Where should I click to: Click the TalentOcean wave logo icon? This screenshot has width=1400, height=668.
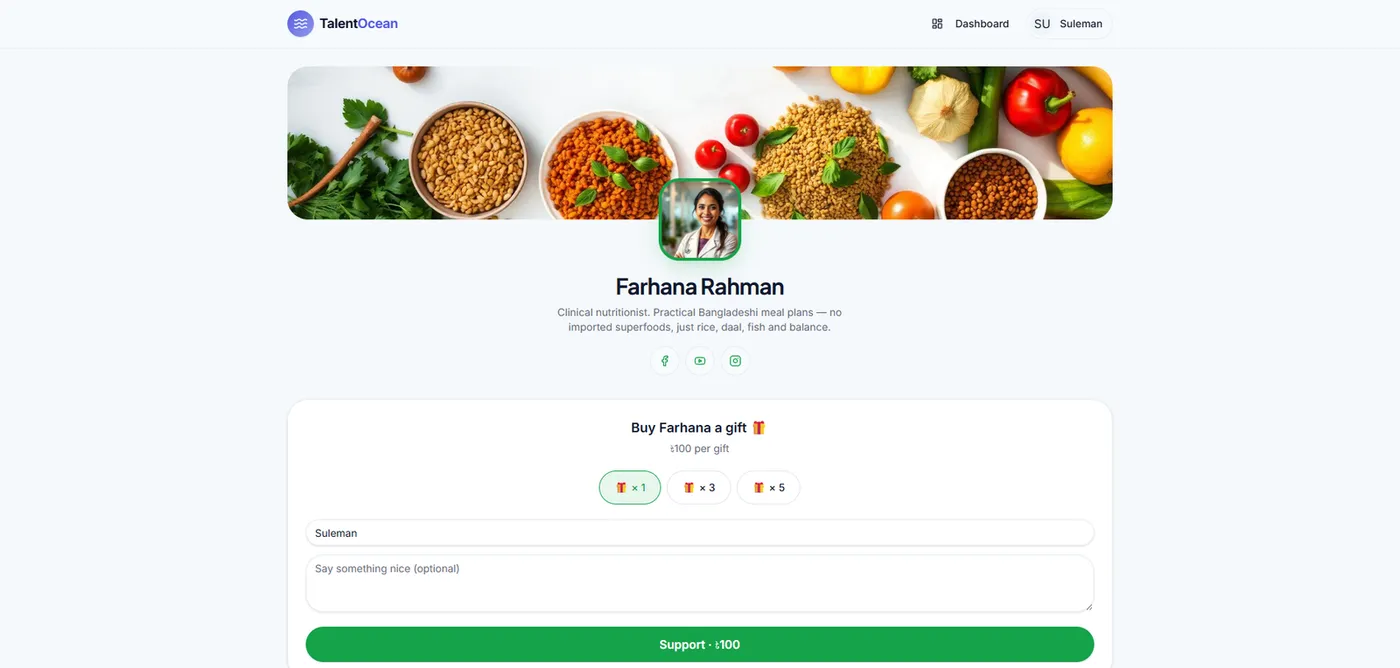coord(300,23)
